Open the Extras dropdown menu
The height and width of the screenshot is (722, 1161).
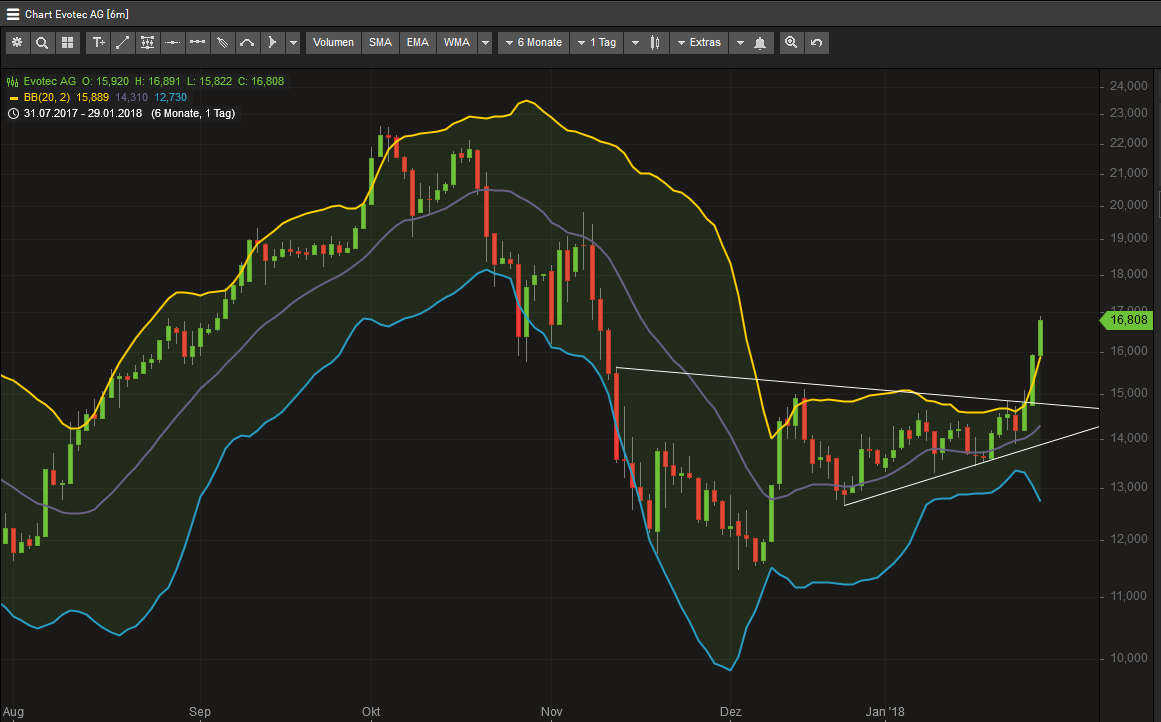[x=698, y=43]
